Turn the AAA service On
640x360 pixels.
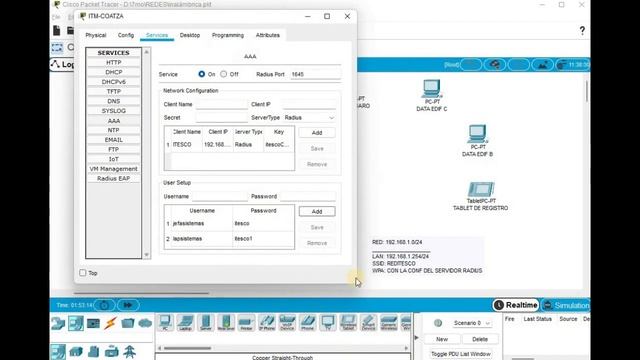click(202, 74)
